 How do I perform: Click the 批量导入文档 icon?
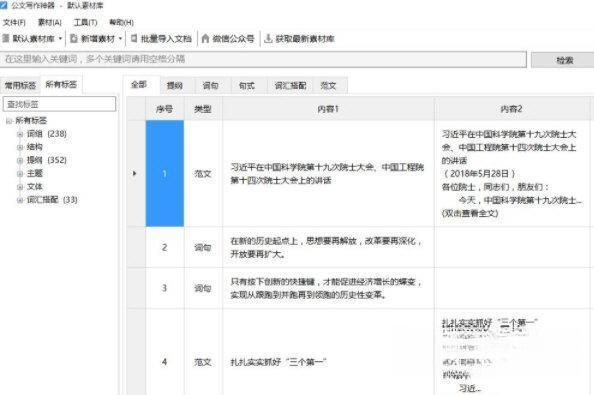click(x=134, y=38)
